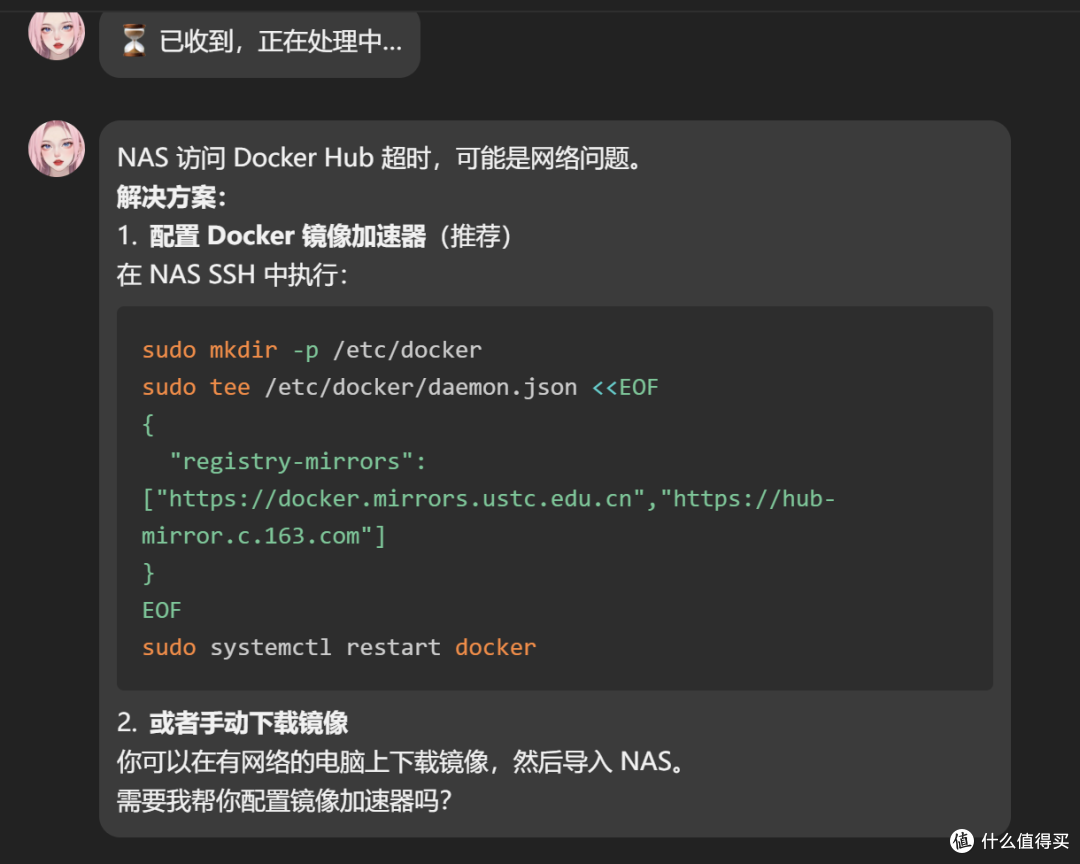Click the hourglass emoji in the status message

pos(133,41)
